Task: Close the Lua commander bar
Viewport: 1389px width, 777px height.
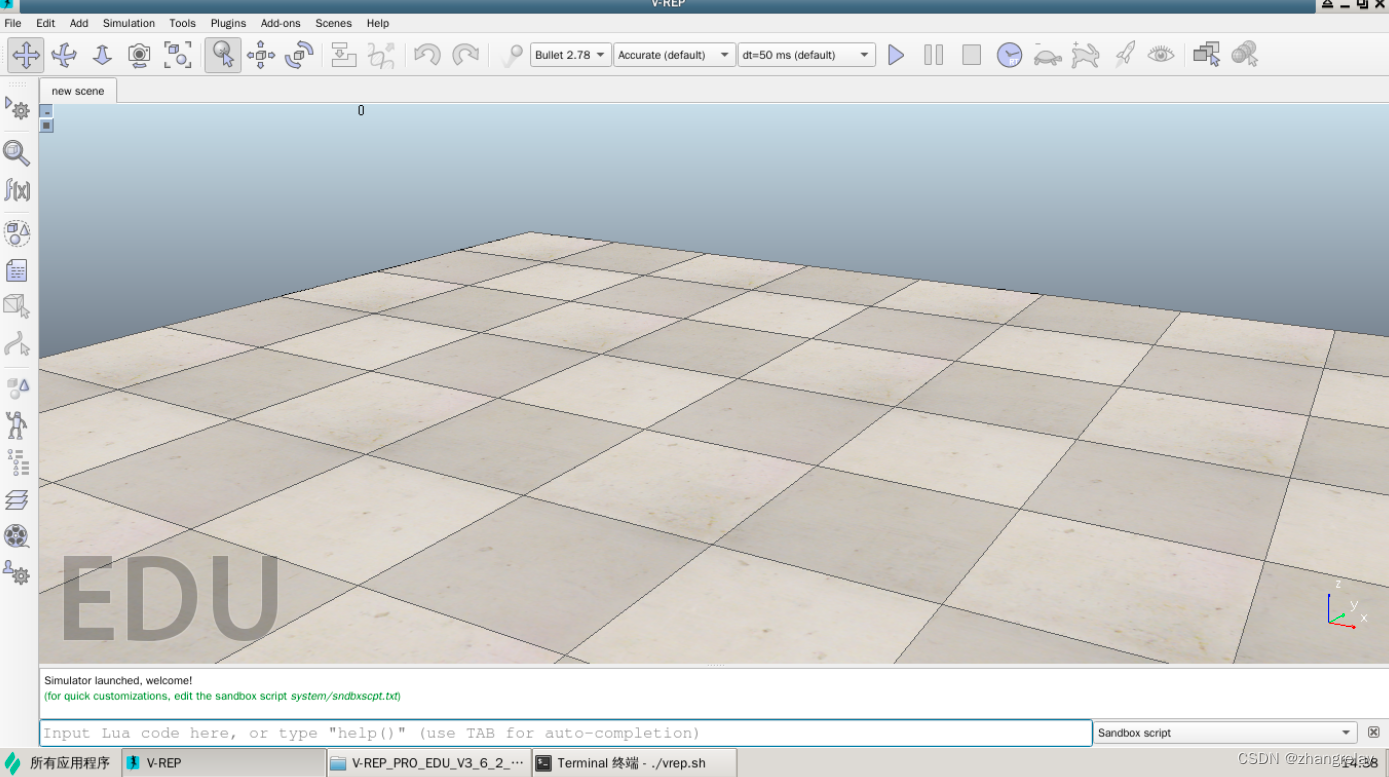Action: [1374, 733]
